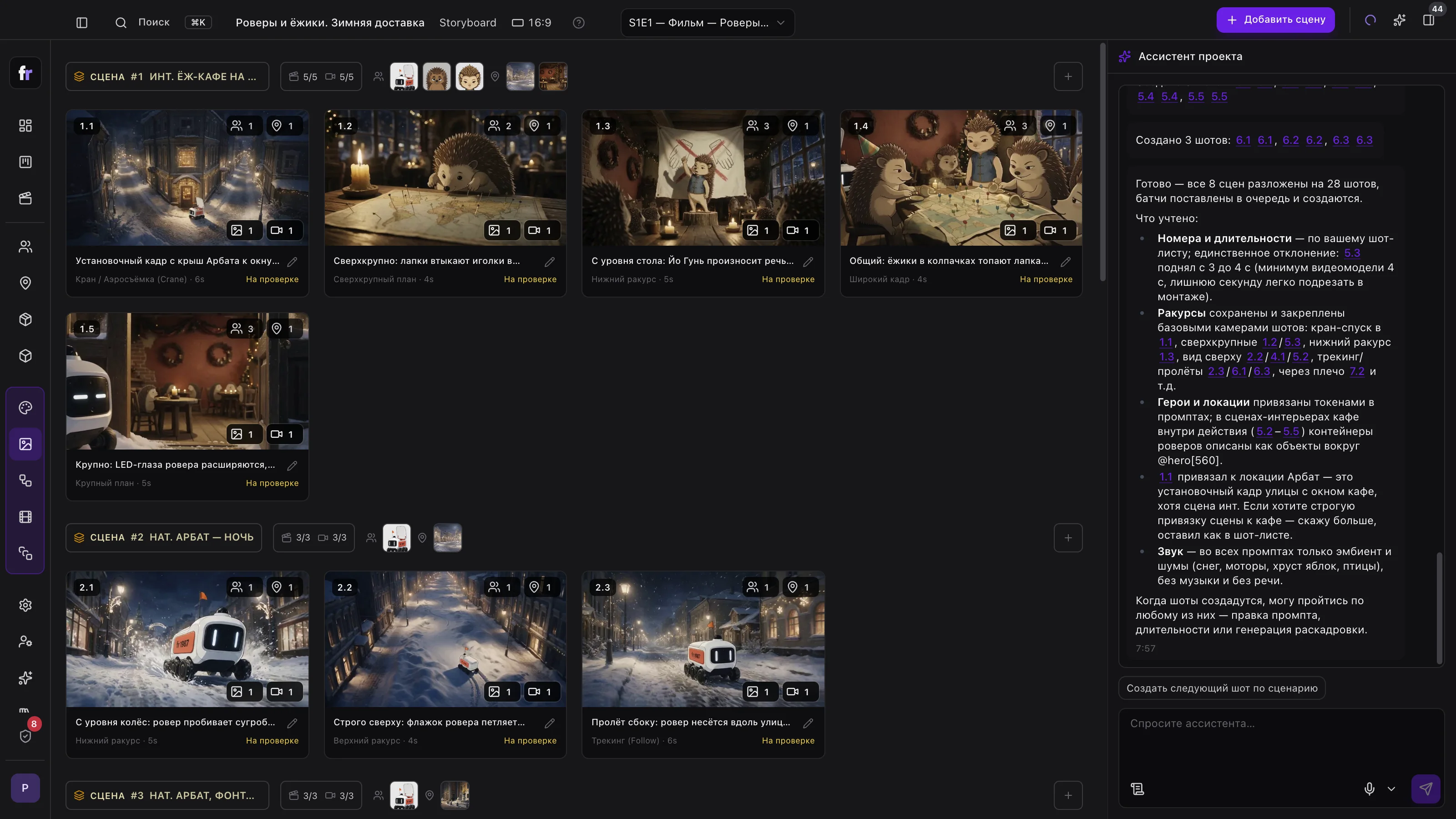Open shot 1.2 hedgehog map thumbnail
1456x819 pixels.
(x=445, y=178)
